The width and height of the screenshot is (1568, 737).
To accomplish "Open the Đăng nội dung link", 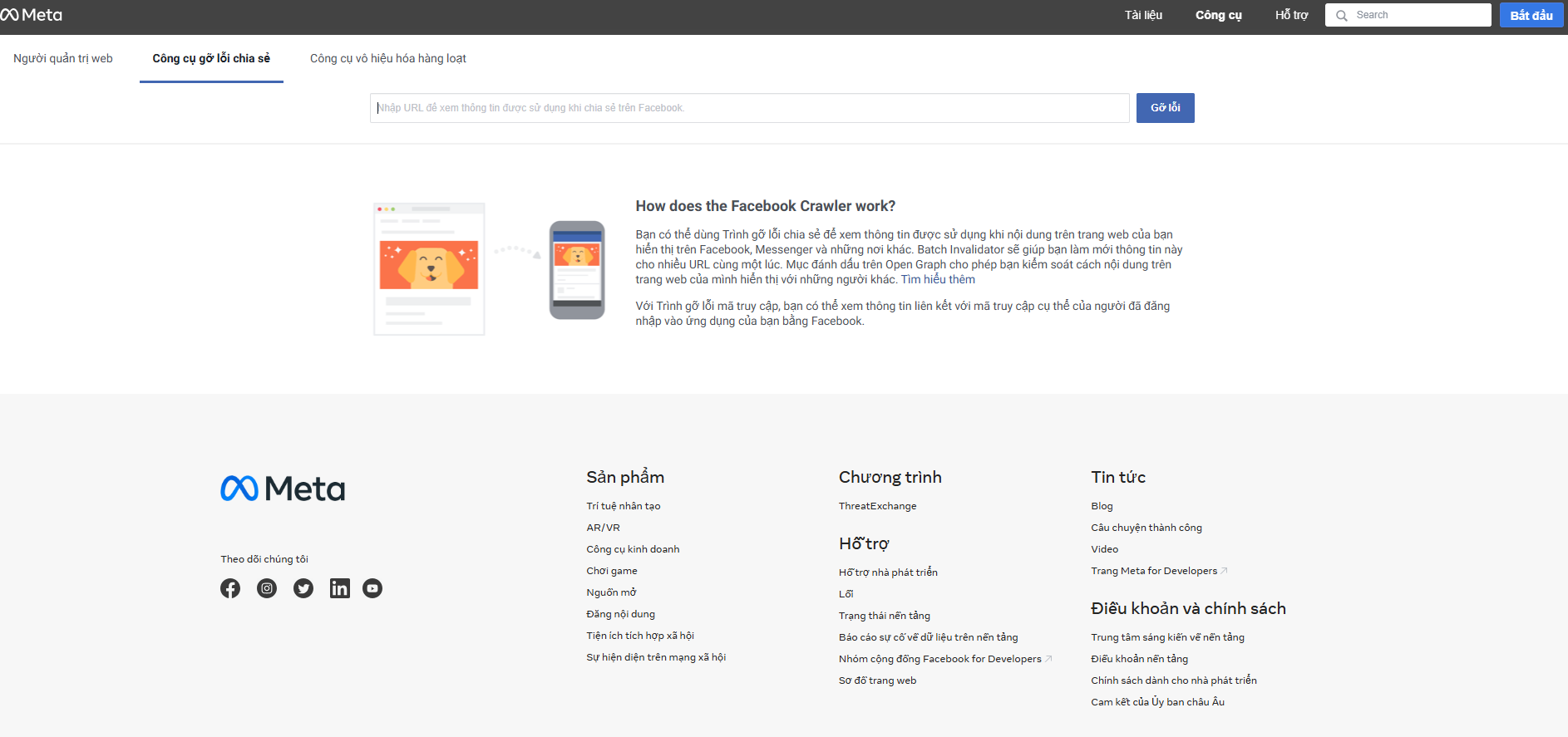I will click(620, 614).
